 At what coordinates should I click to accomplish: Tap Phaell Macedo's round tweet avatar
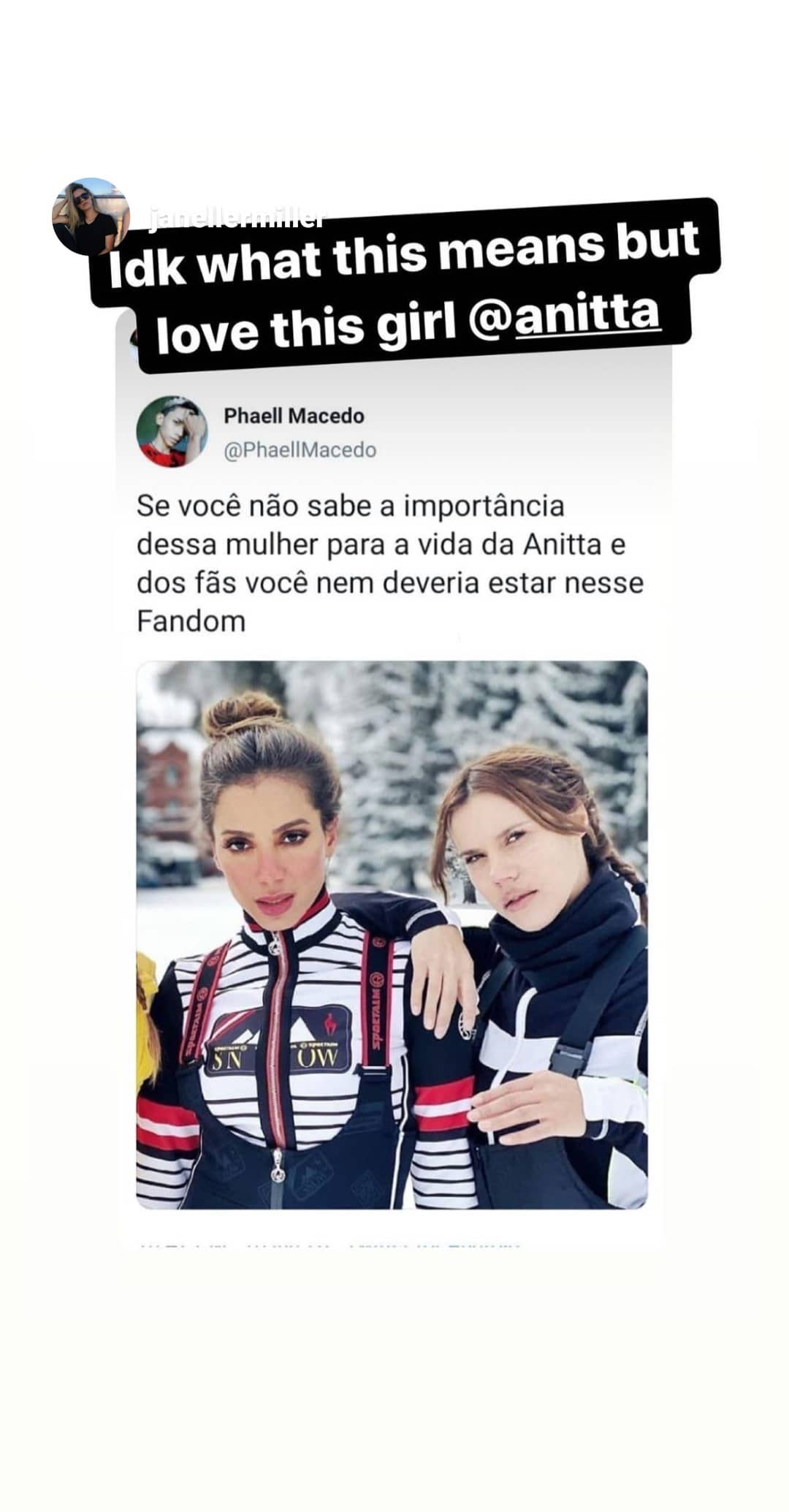click(172, 432)
